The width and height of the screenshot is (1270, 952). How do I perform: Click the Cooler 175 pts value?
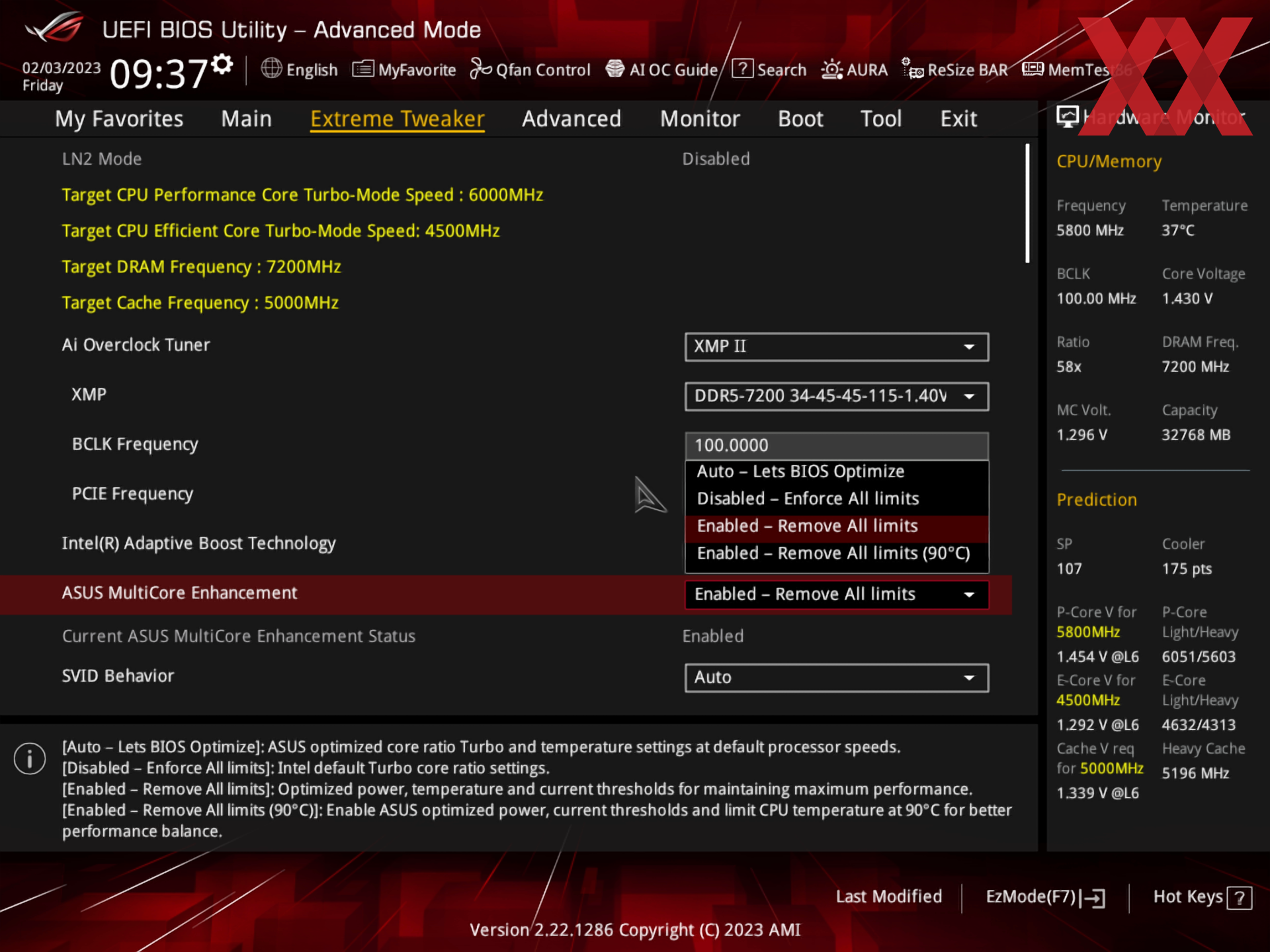pyautogui.click(x=1187, y=569)
